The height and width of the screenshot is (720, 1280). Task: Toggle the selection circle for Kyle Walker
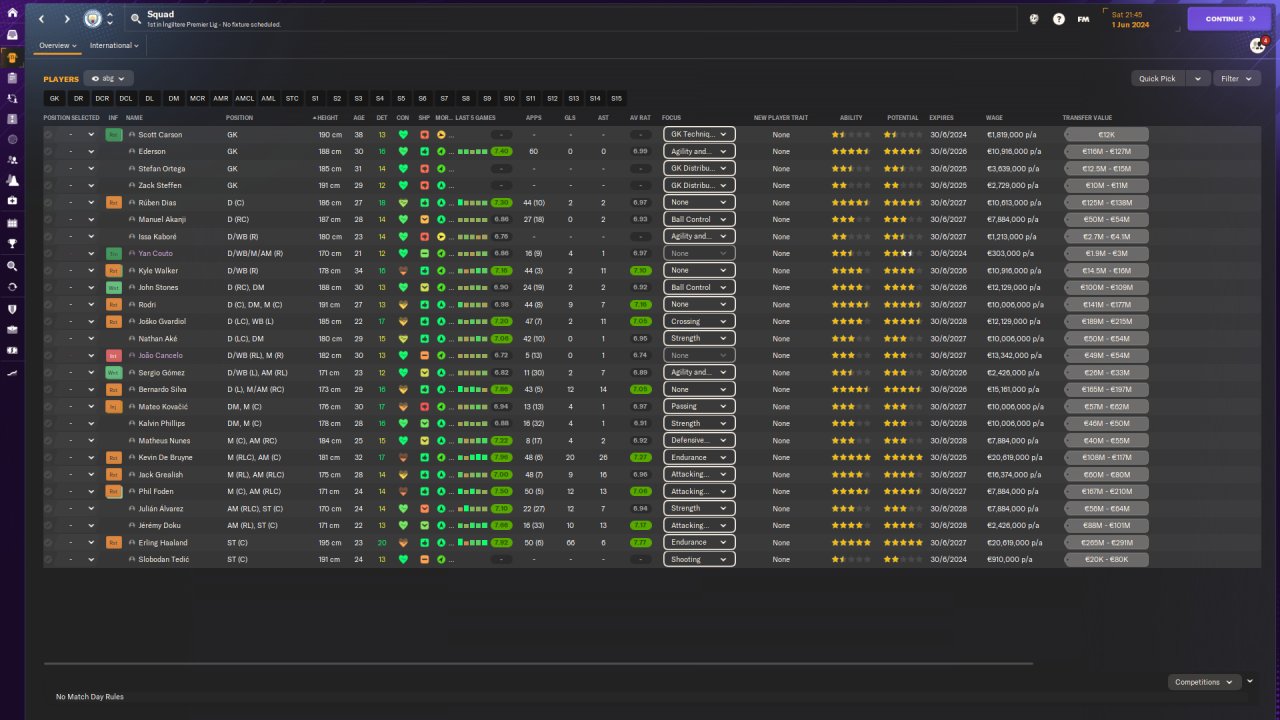point(48,270)
